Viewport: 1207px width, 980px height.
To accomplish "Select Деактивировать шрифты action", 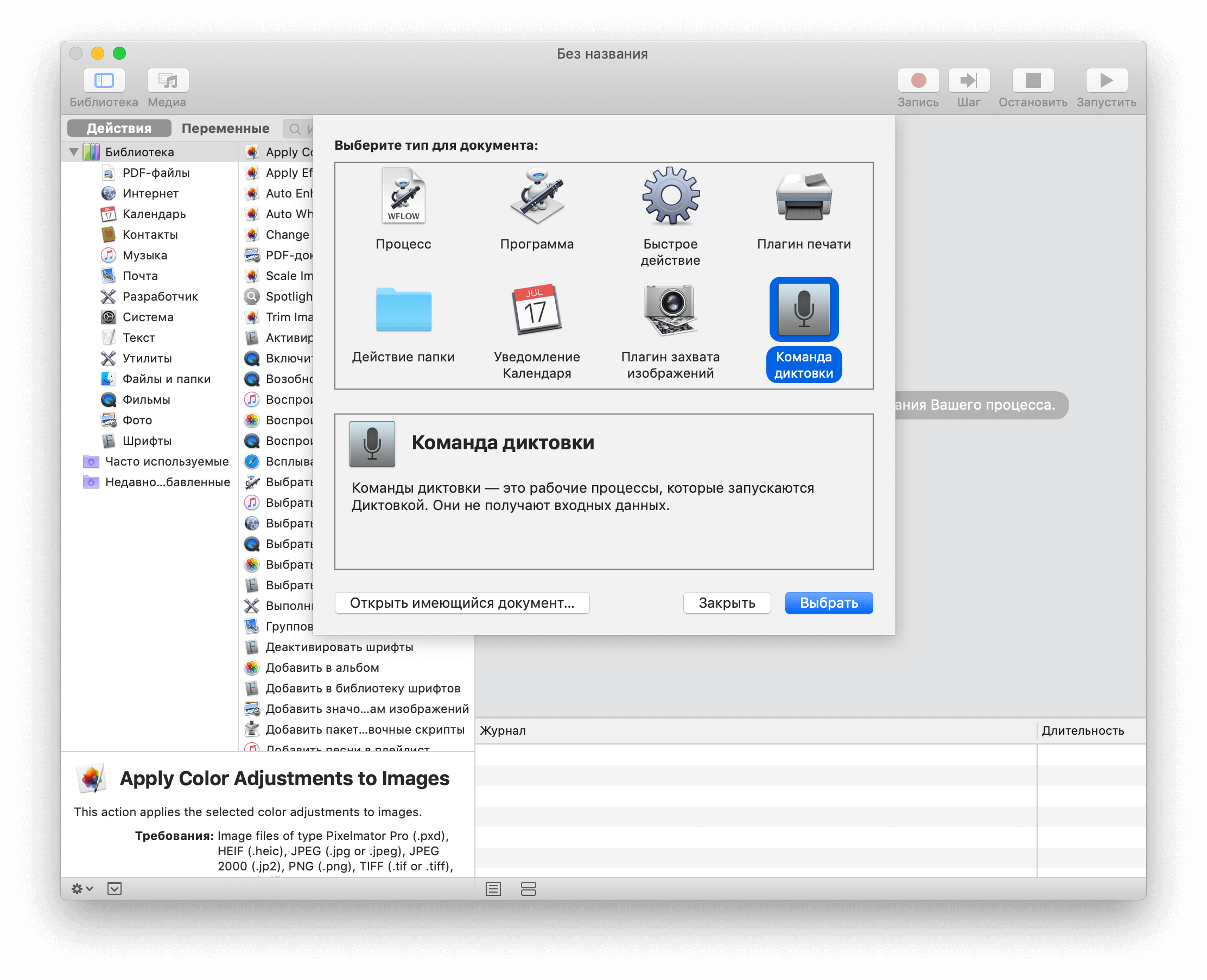I will (x=357, y=647).
